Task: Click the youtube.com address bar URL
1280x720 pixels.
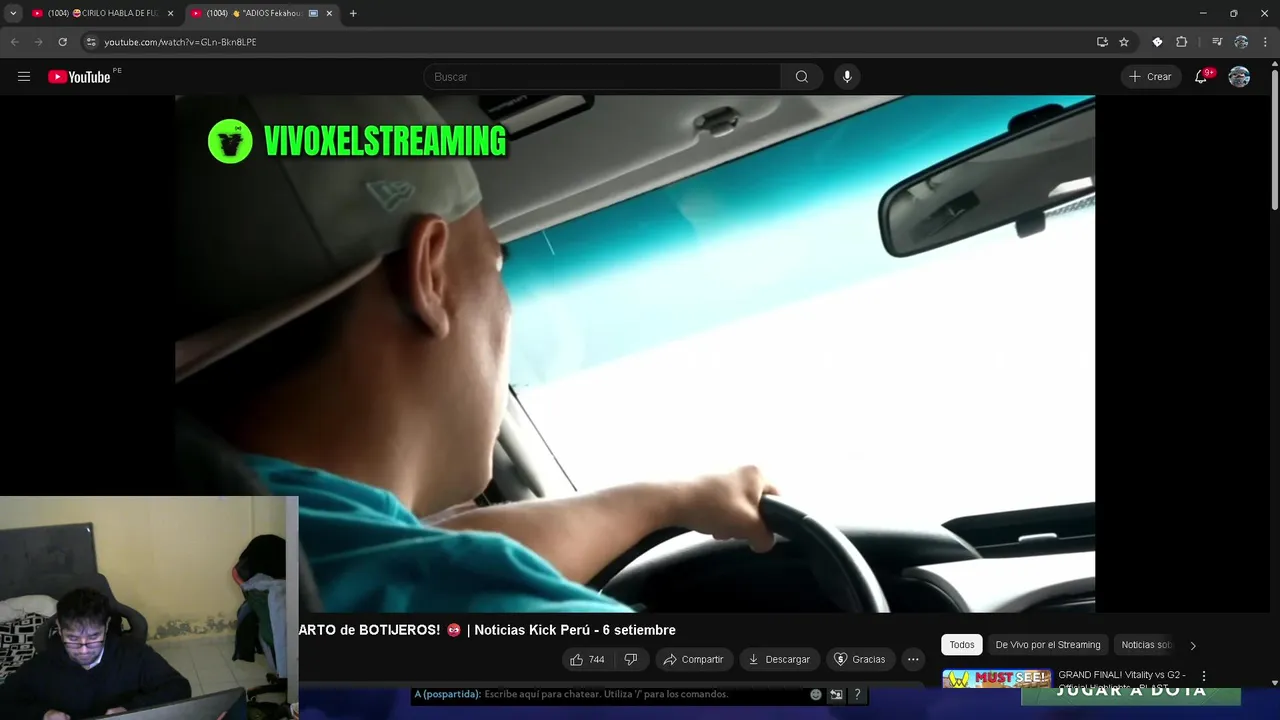Action: [180, 42]
